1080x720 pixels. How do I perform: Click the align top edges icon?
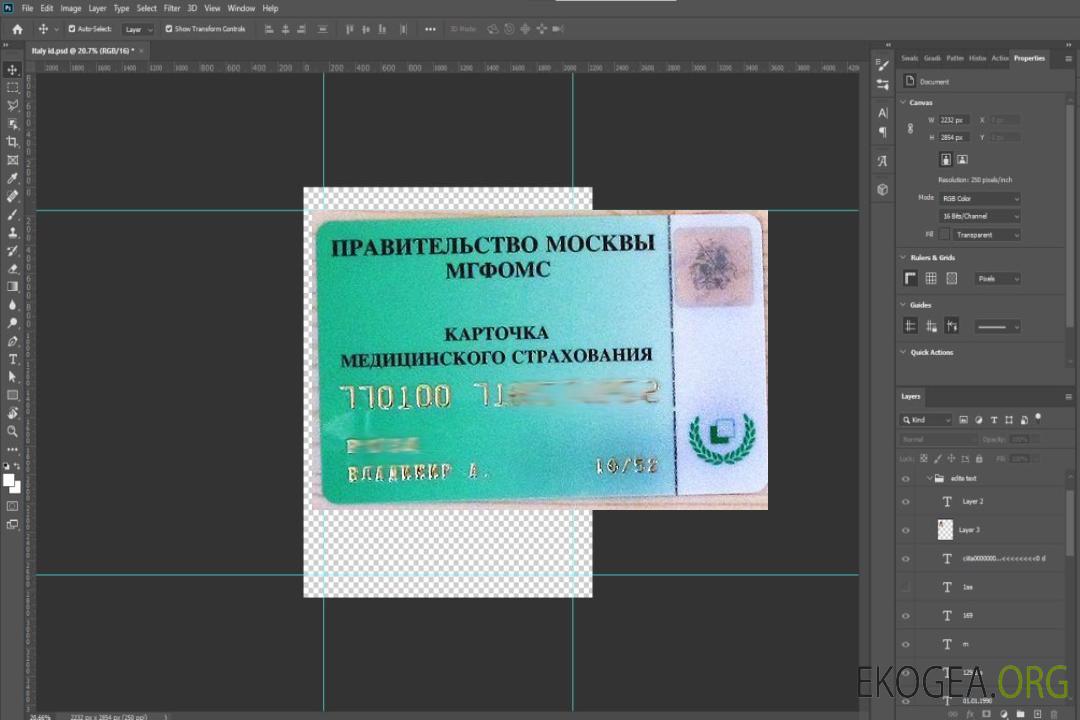point(349,29)
